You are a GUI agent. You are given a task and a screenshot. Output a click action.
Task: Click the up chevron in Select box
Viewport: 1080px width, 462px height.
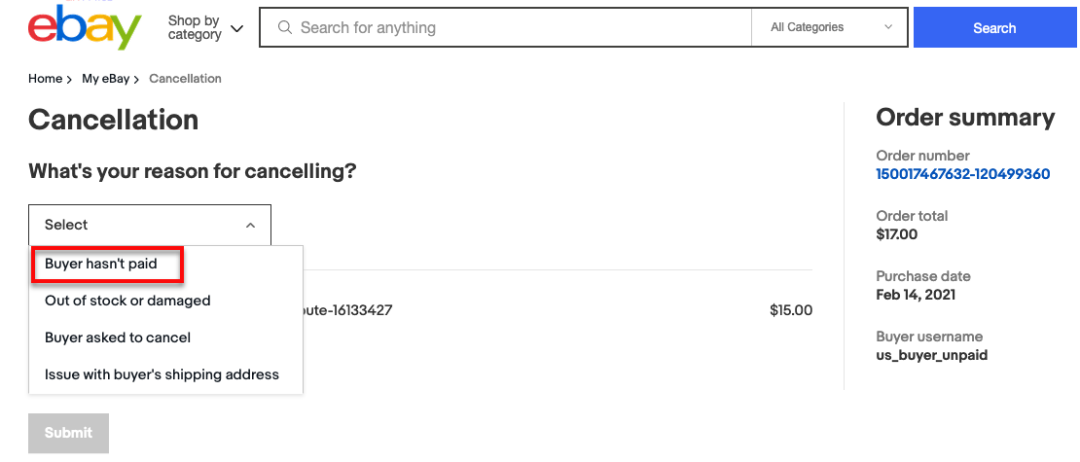pos(251,225)
